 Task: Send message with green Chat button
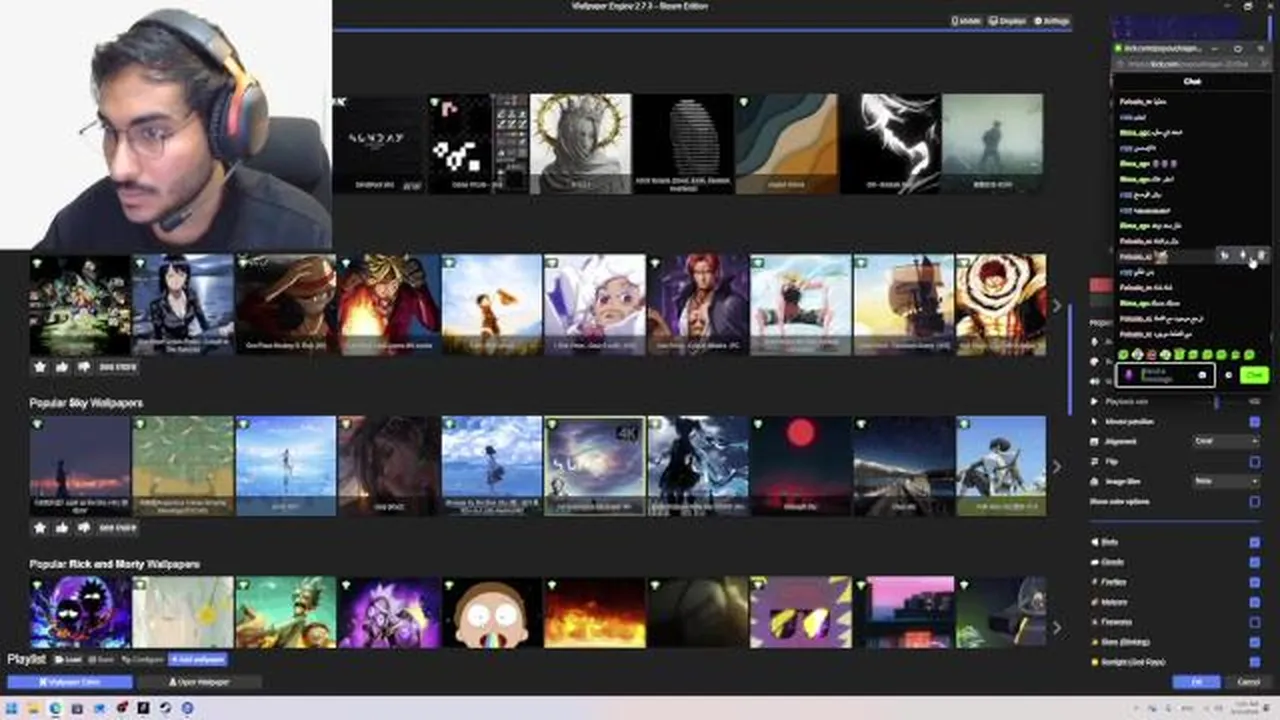coord(1254,375)
